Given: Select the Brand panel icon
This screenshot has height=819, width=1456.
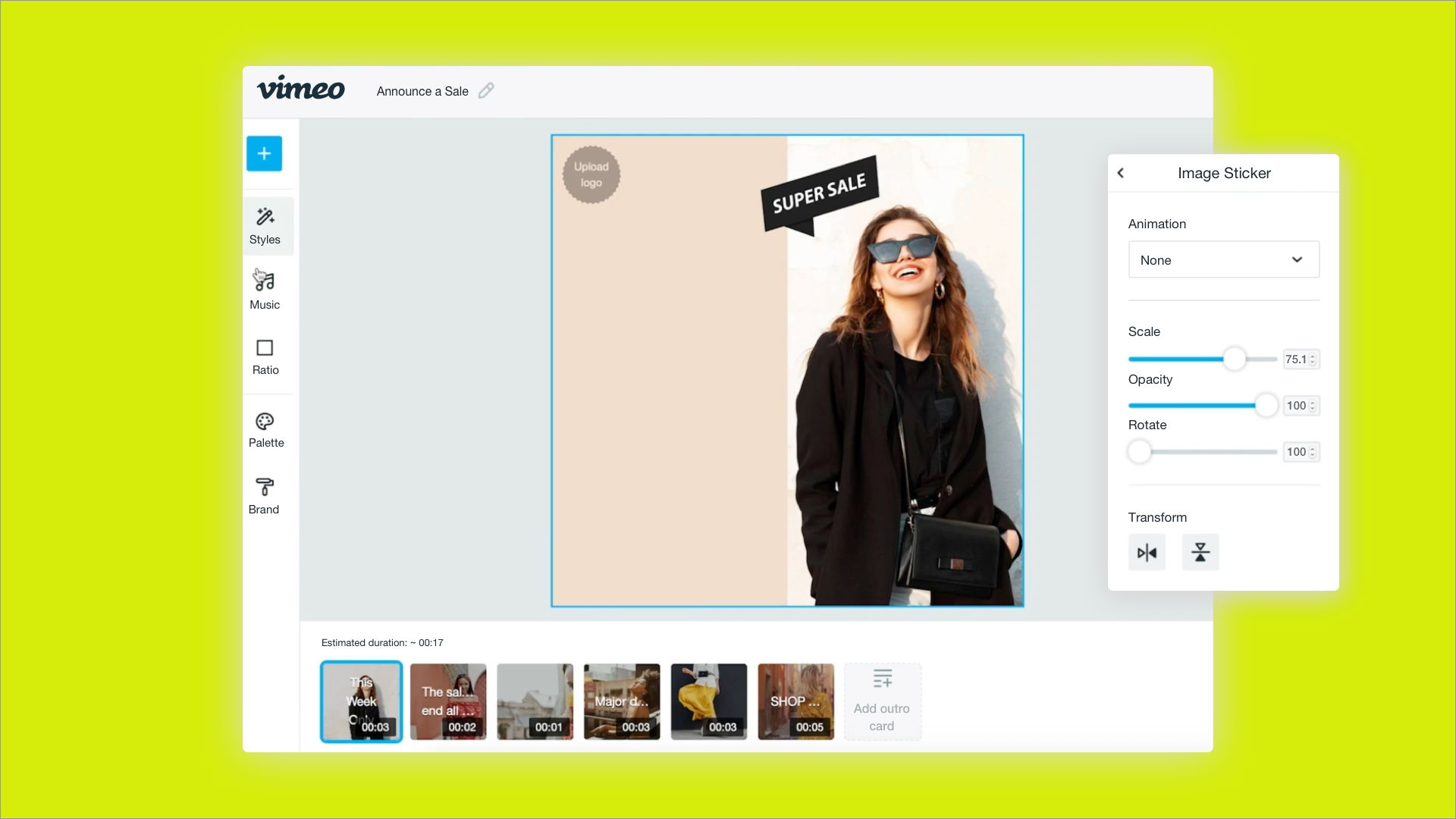Looking at the screenshot, I should (x=264, y=495).
